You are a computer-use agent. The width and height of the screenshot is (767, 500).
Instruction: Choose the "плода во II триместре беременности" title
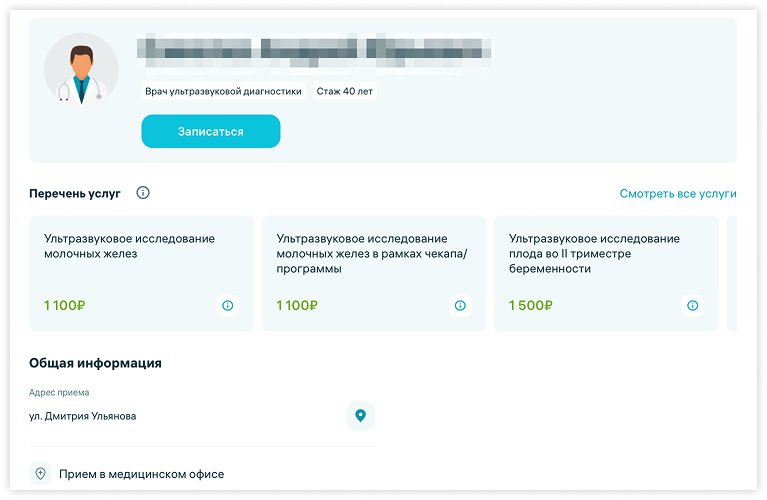[594, 254]
